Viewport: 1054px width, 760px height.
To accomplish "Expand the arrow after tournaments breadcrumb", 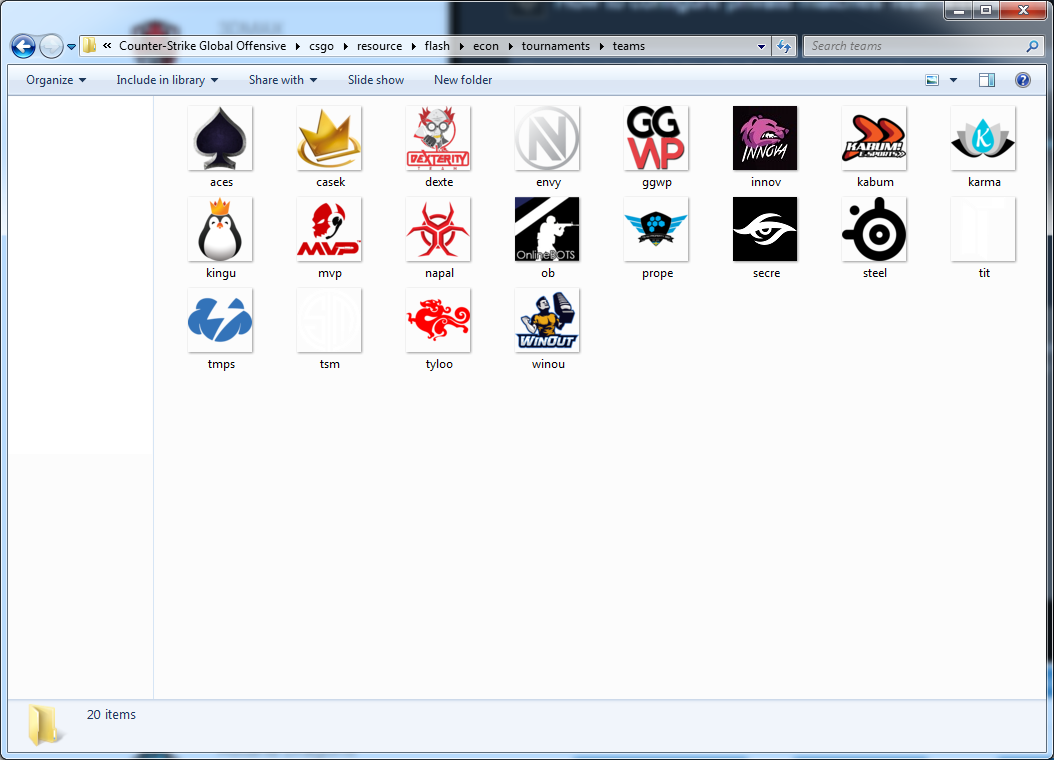I will pos(602,46).
